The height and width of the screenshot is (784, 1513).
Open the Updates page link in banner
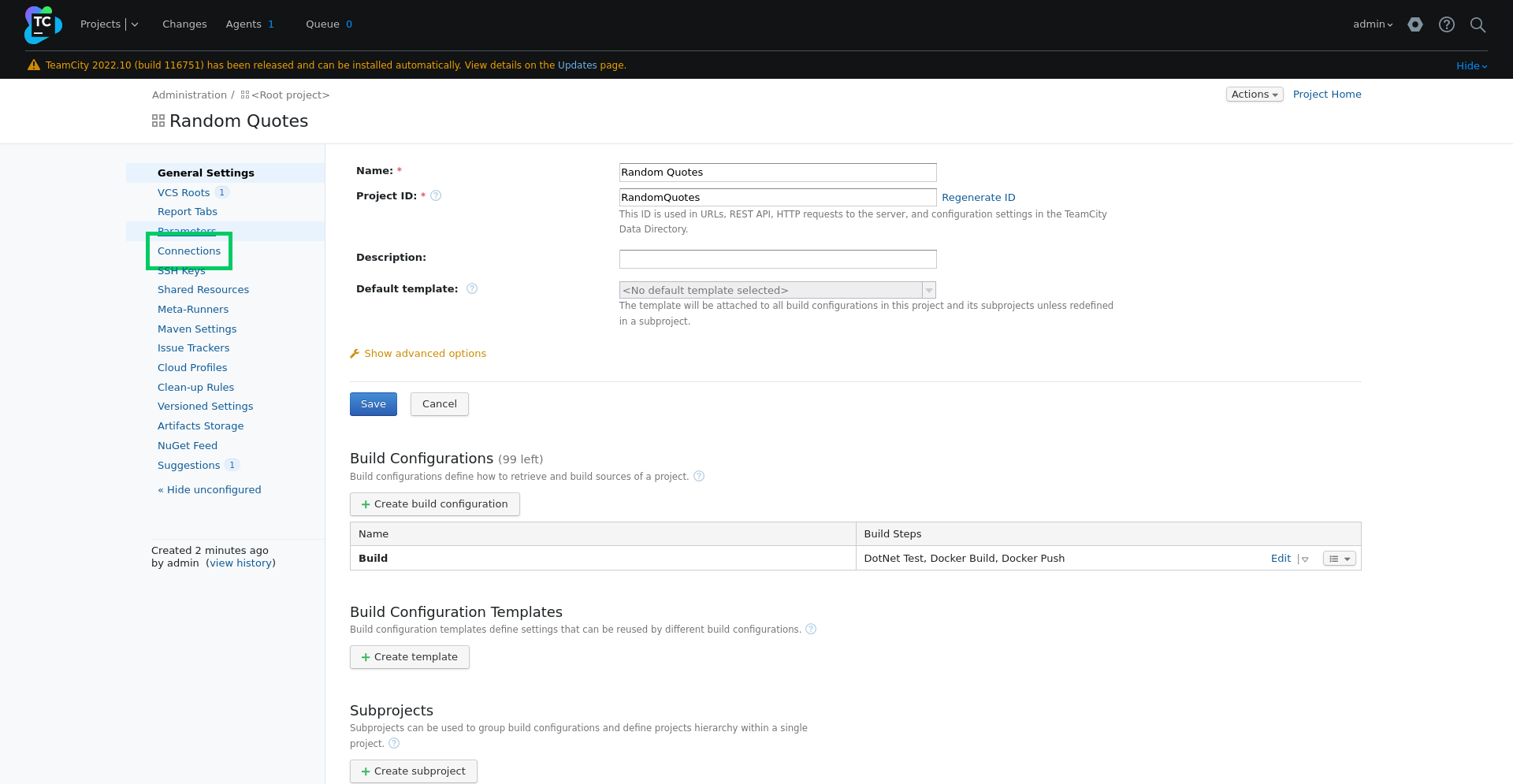tap(578, 65)
